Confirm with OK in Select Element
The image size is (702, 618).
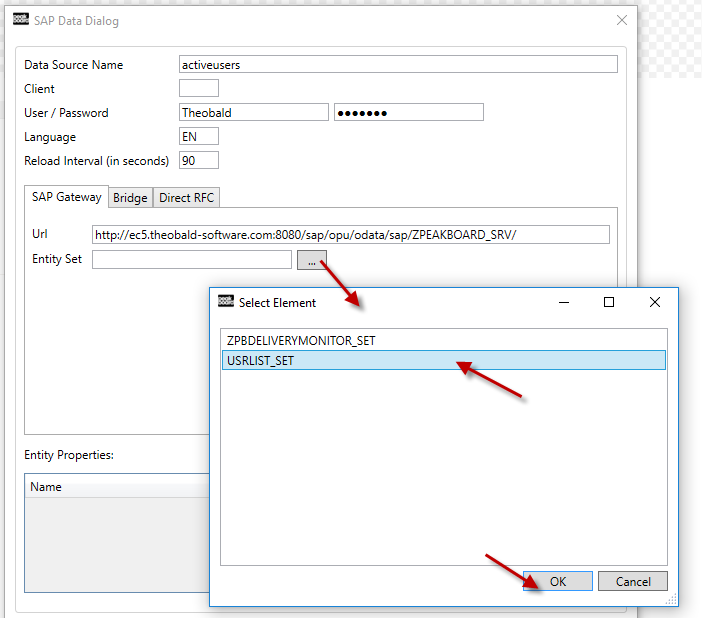point(558,581)
